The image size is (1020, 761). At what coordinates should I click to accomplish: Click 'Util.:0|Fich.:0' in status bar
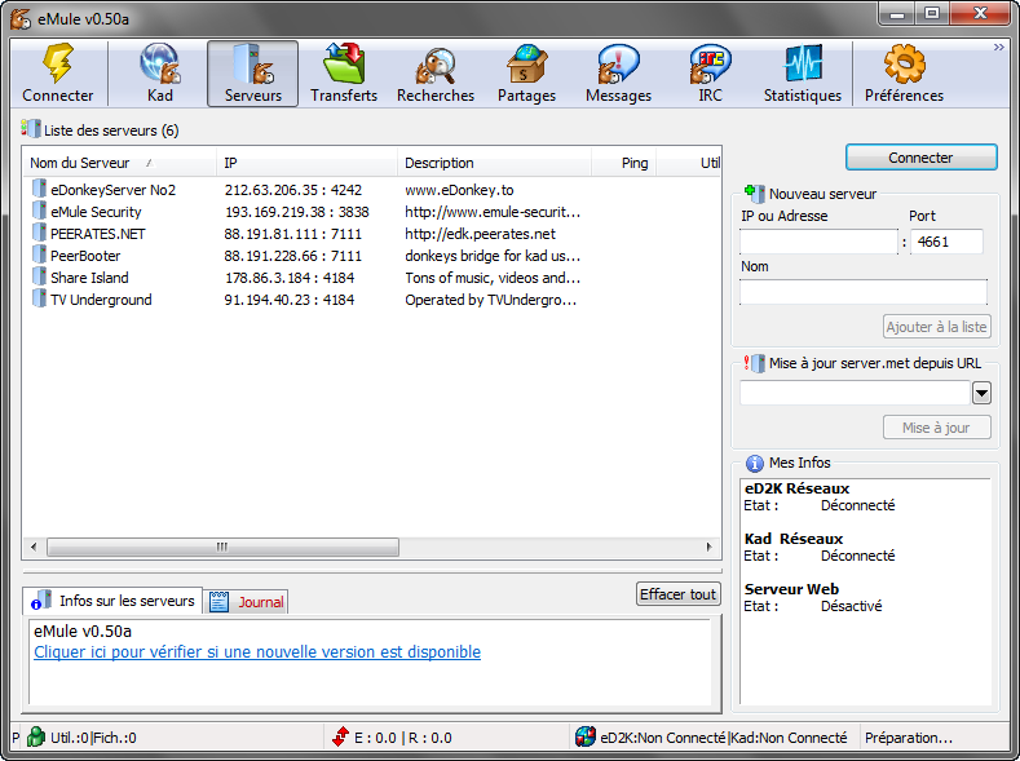[x=94, y=738]
